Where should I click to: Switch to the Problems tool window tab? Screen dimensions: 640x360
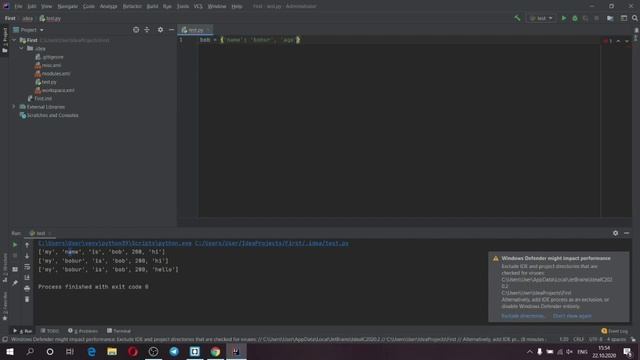[83, 331]
